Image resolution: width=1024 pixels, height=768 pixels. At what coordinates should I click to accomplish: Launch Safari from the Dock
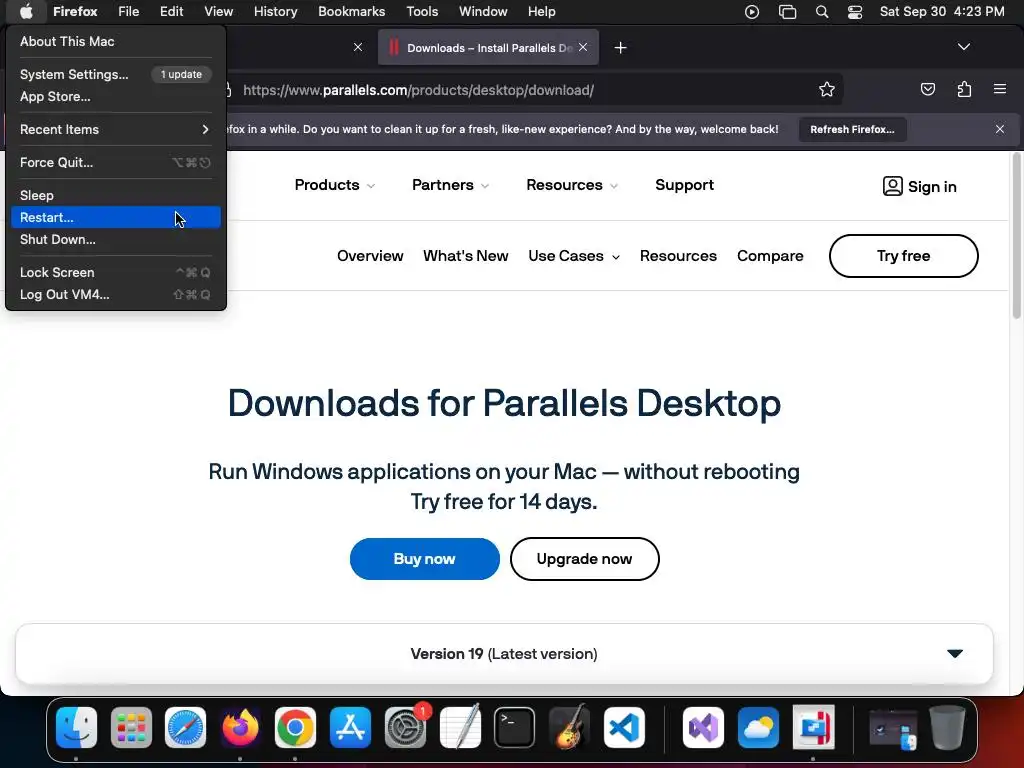185,727
